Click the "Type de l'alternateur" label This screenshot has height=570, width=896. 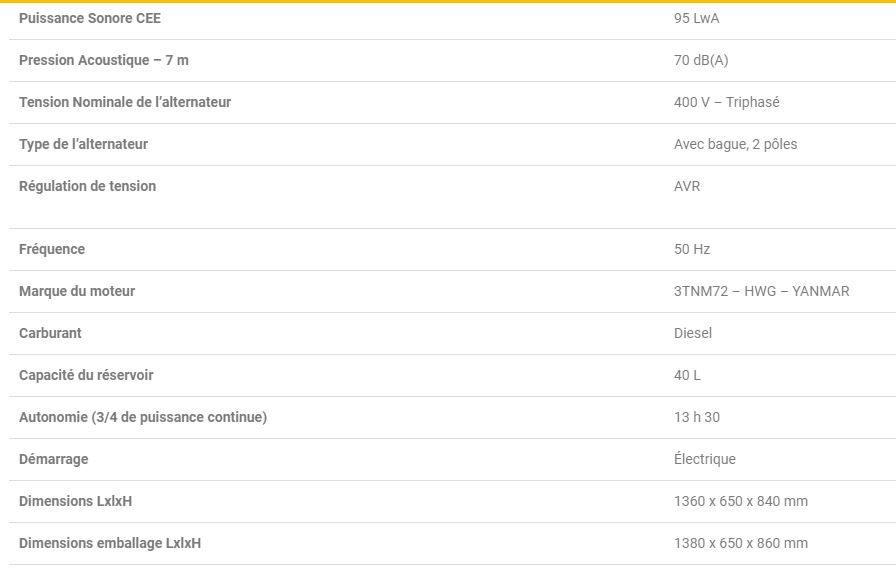point(83,144)
